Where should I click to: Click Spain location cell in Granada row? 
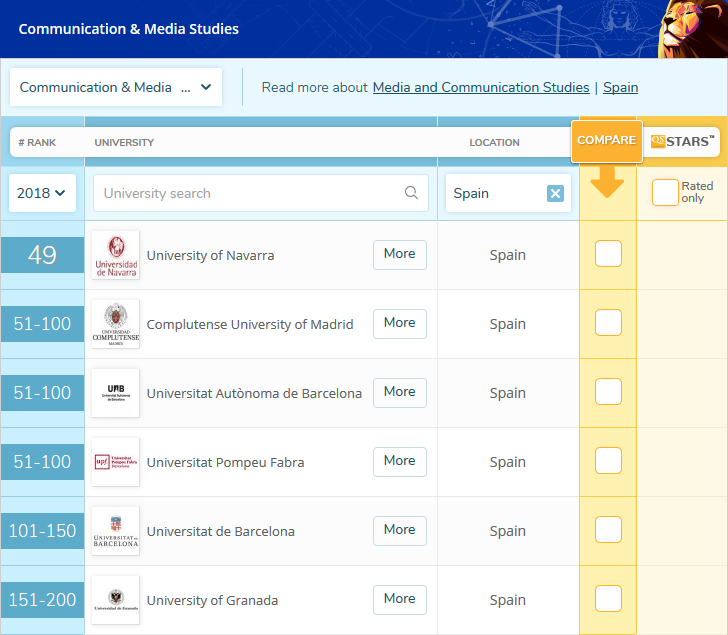coord(507,600)
